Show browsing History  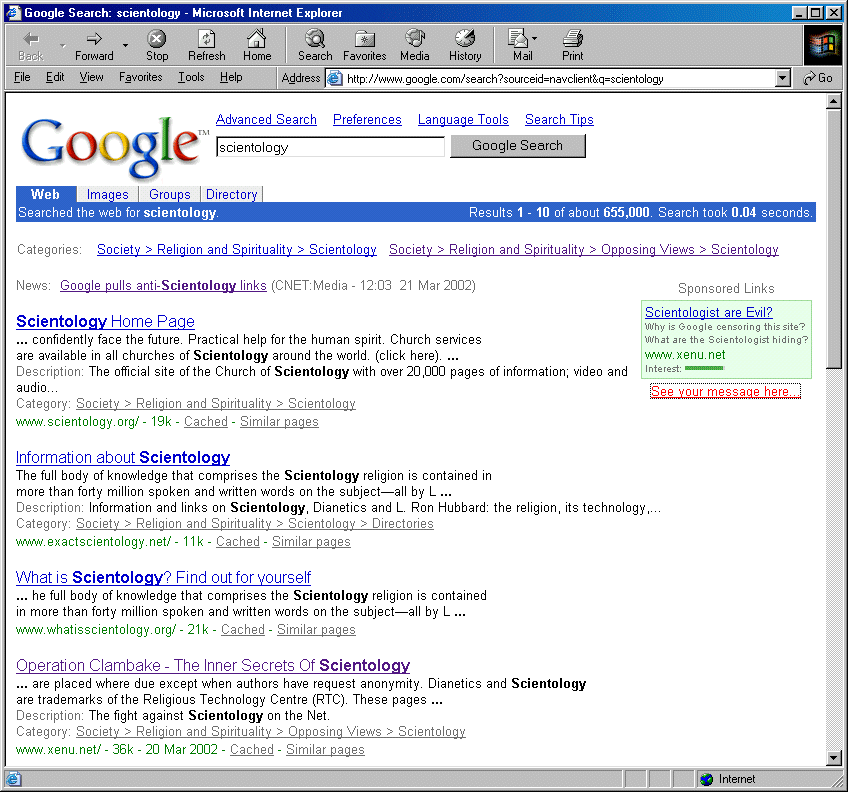click(x=465, y=46)
